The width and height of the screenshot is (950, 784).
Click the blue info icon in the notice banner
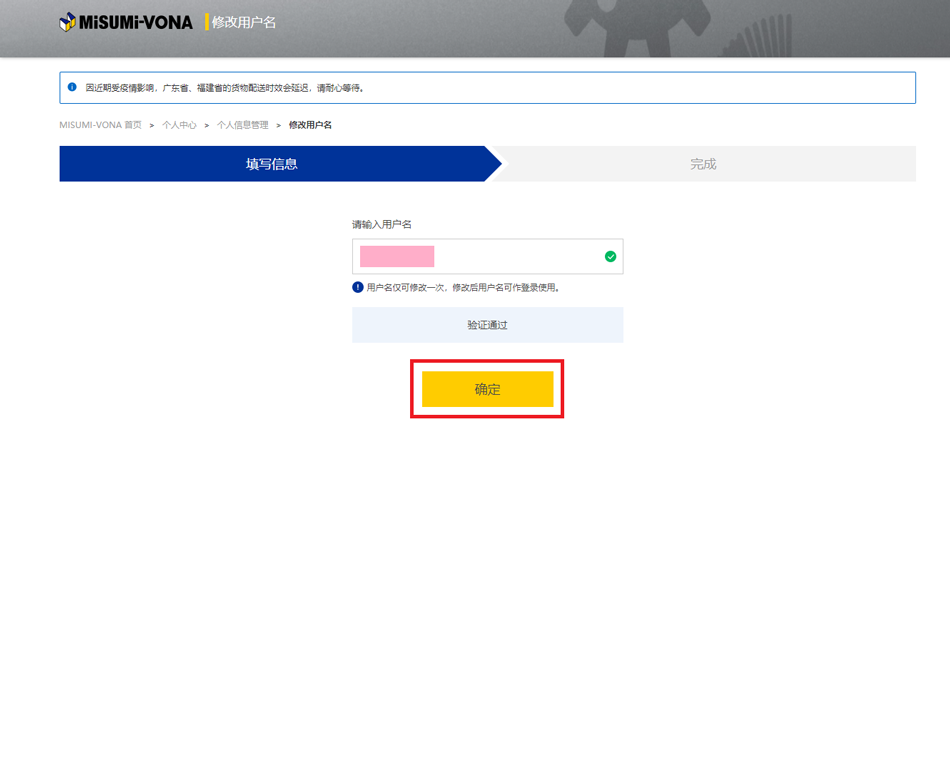(x=72, y=88)
